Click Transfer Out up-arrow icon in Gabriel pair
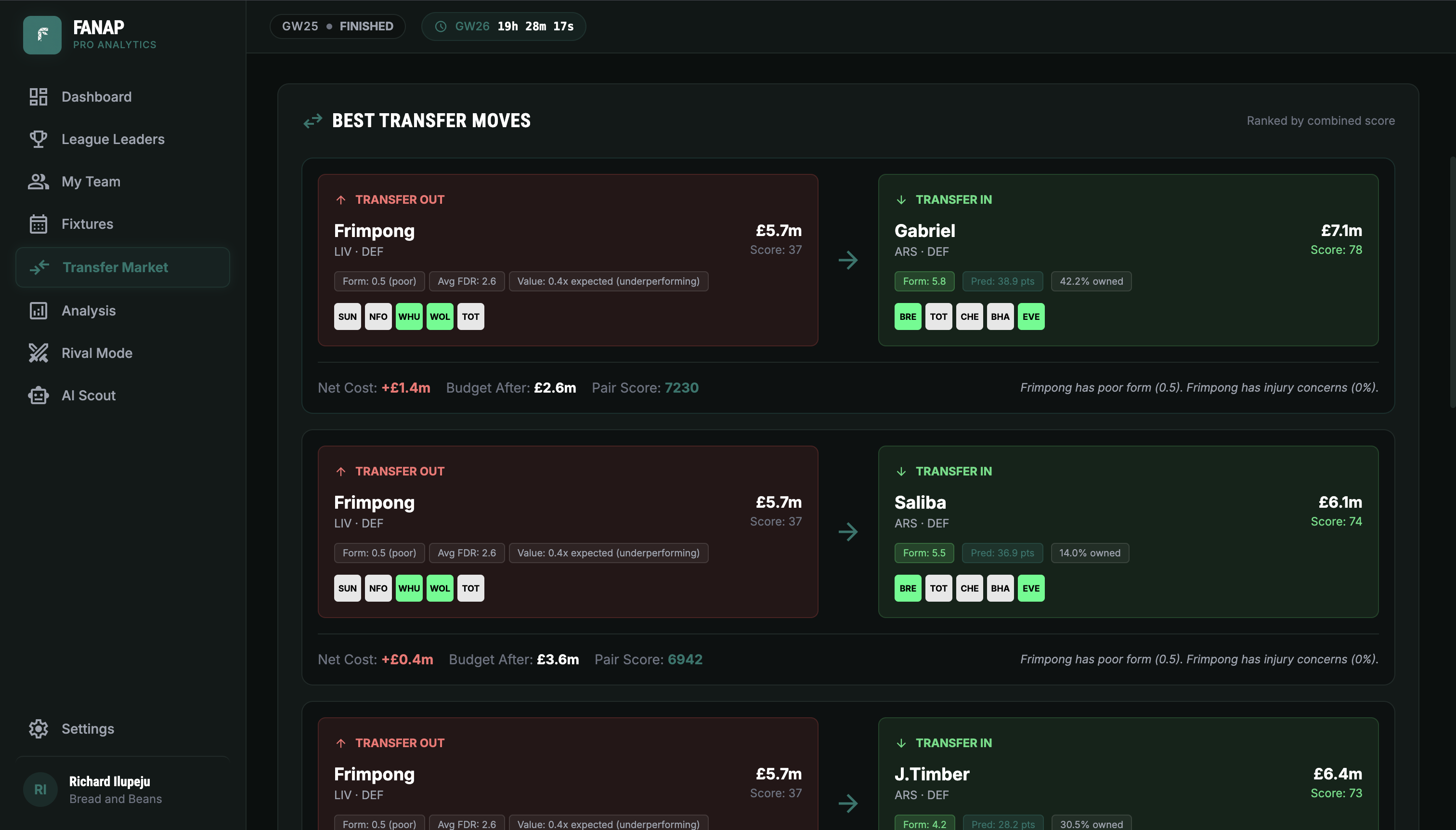 coord(340,199)
